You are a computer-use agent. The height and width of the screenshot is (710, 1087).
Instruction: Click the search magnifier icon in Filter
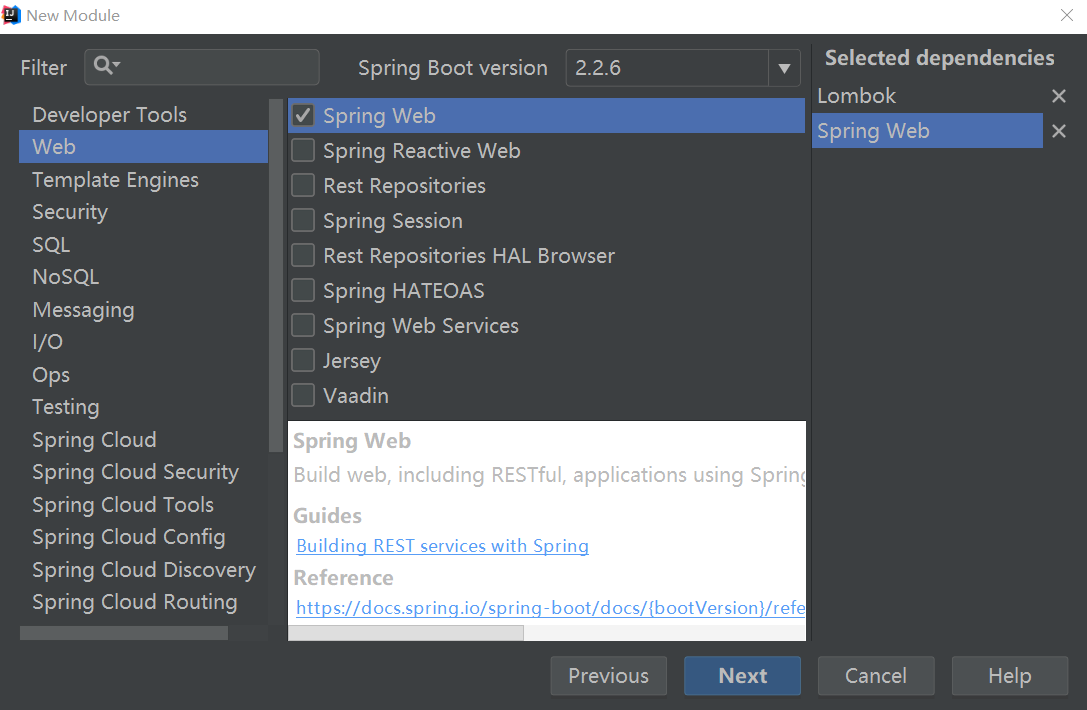pyautogui.click(x=103, y=67)
